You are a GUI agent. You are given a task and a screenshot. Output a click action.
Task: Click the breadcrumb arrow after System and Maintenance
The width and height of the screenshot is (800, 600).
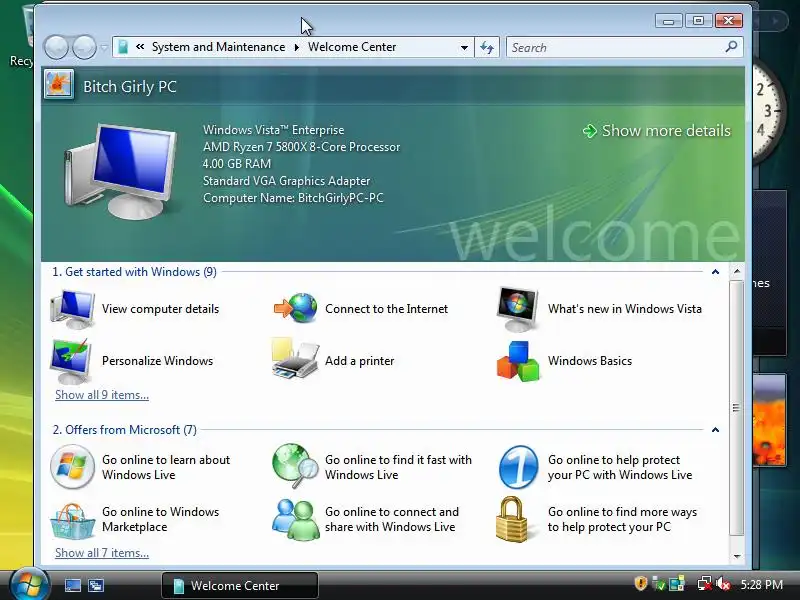pyautogui.click(x=296, y=47)
